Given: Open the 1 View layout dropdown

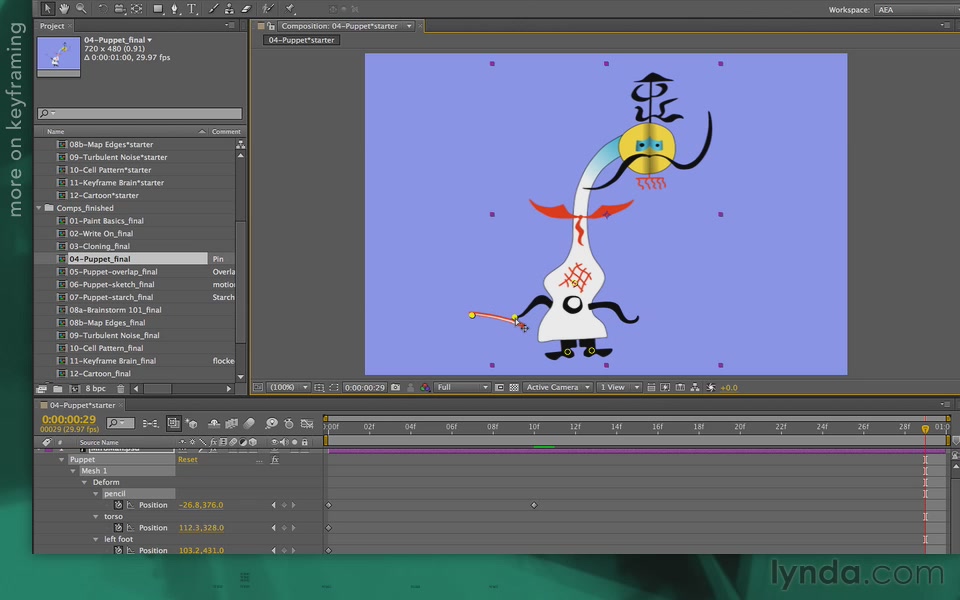Looking at the screenshot, I should coord(619,387).
